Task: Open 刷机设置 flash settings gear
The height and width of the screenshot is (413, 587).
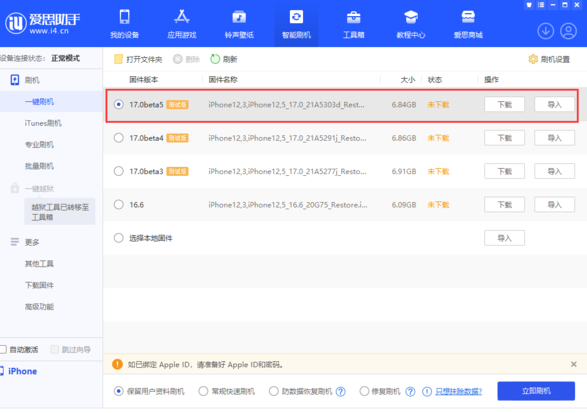Action: [549, 59]
